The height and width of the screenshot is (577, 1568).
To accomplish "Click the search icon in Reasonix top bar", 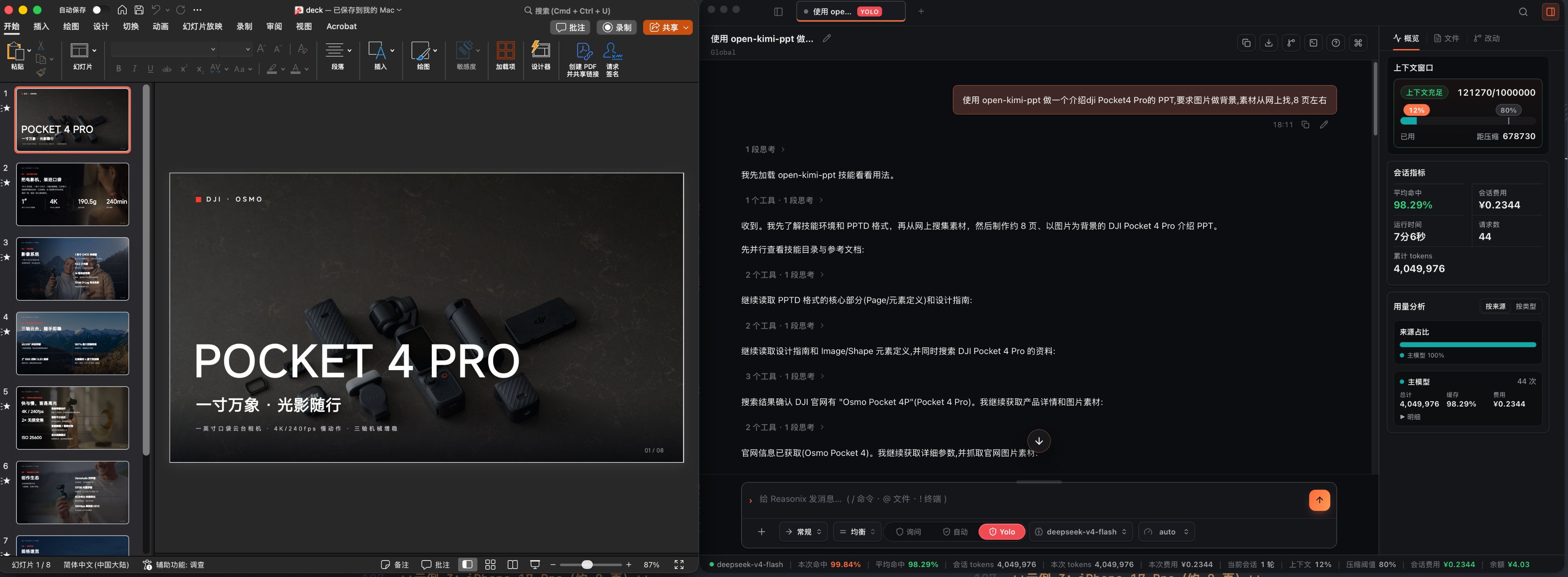I will click(1523, 11).
